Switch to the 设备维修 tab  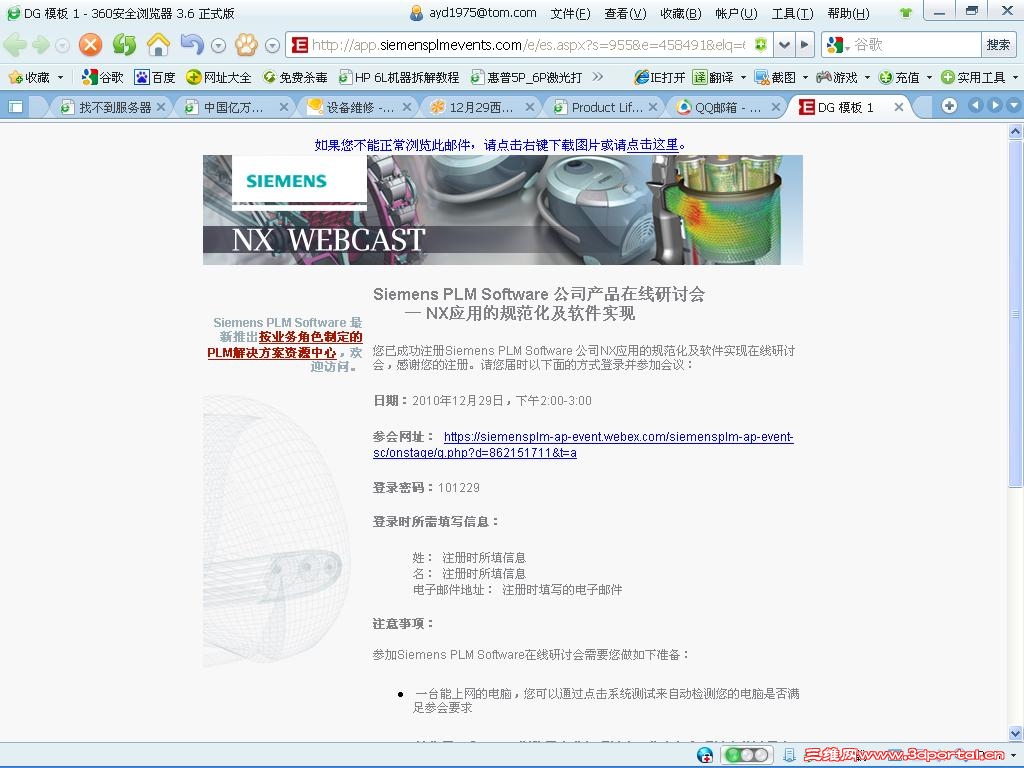click(359, 107)
